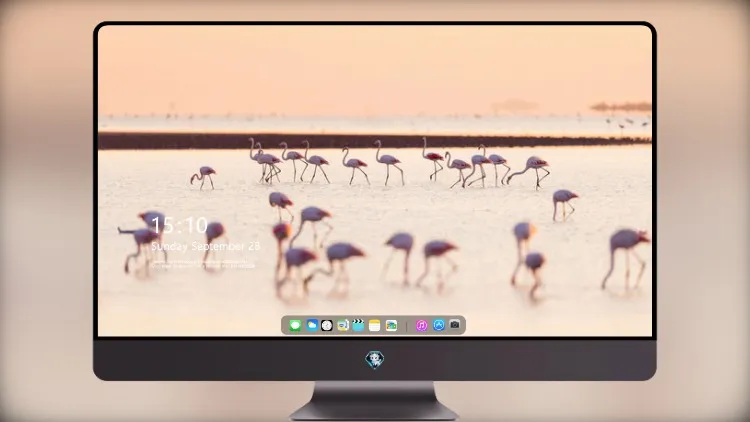Click the monitor stand below the screen
The image size is (750, 422).
(x=374, y=401)
